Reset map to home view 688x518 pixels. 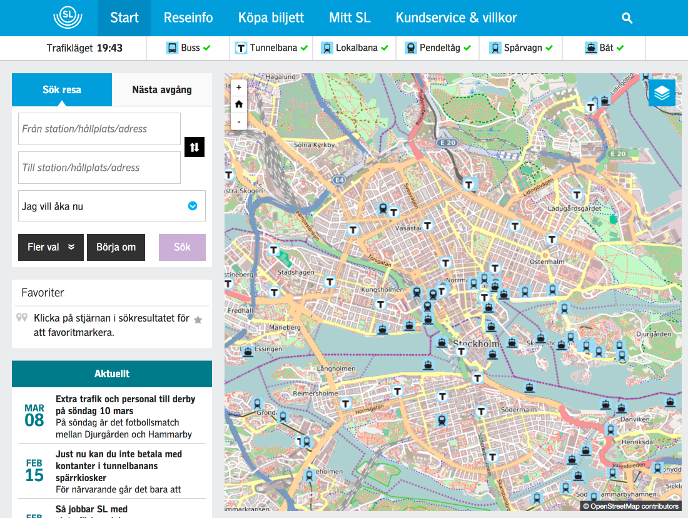click(x=238, y=104)
